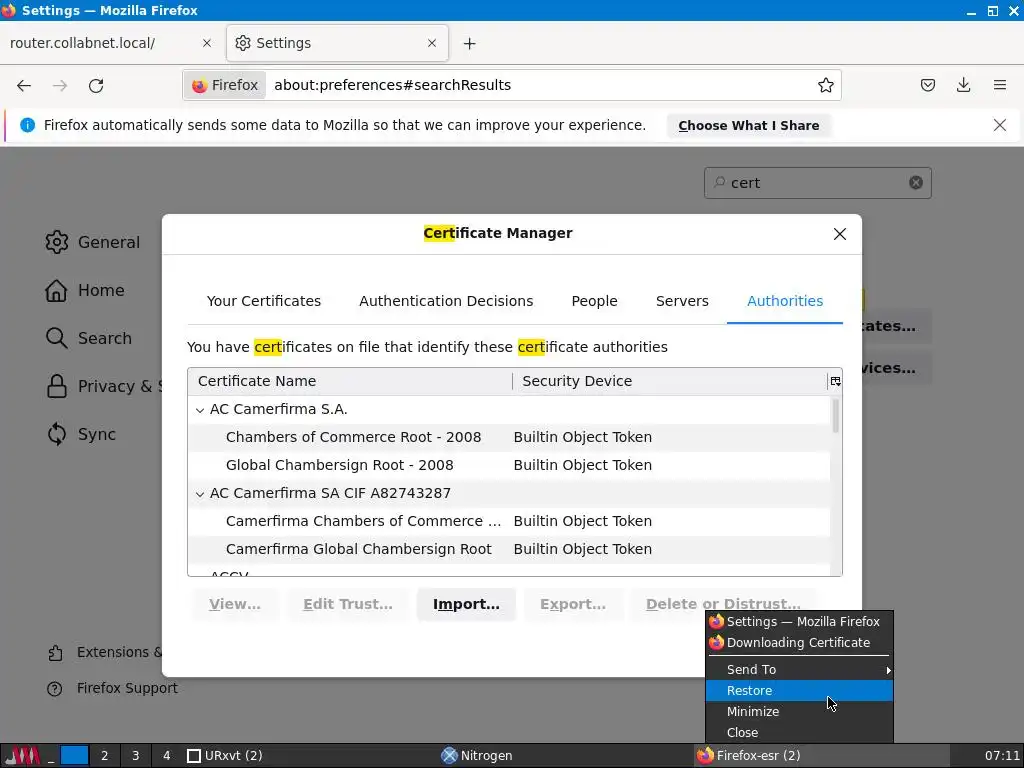1024x768 pixels.
Task: Select the Authorities tab
Action: coord(784,301)
